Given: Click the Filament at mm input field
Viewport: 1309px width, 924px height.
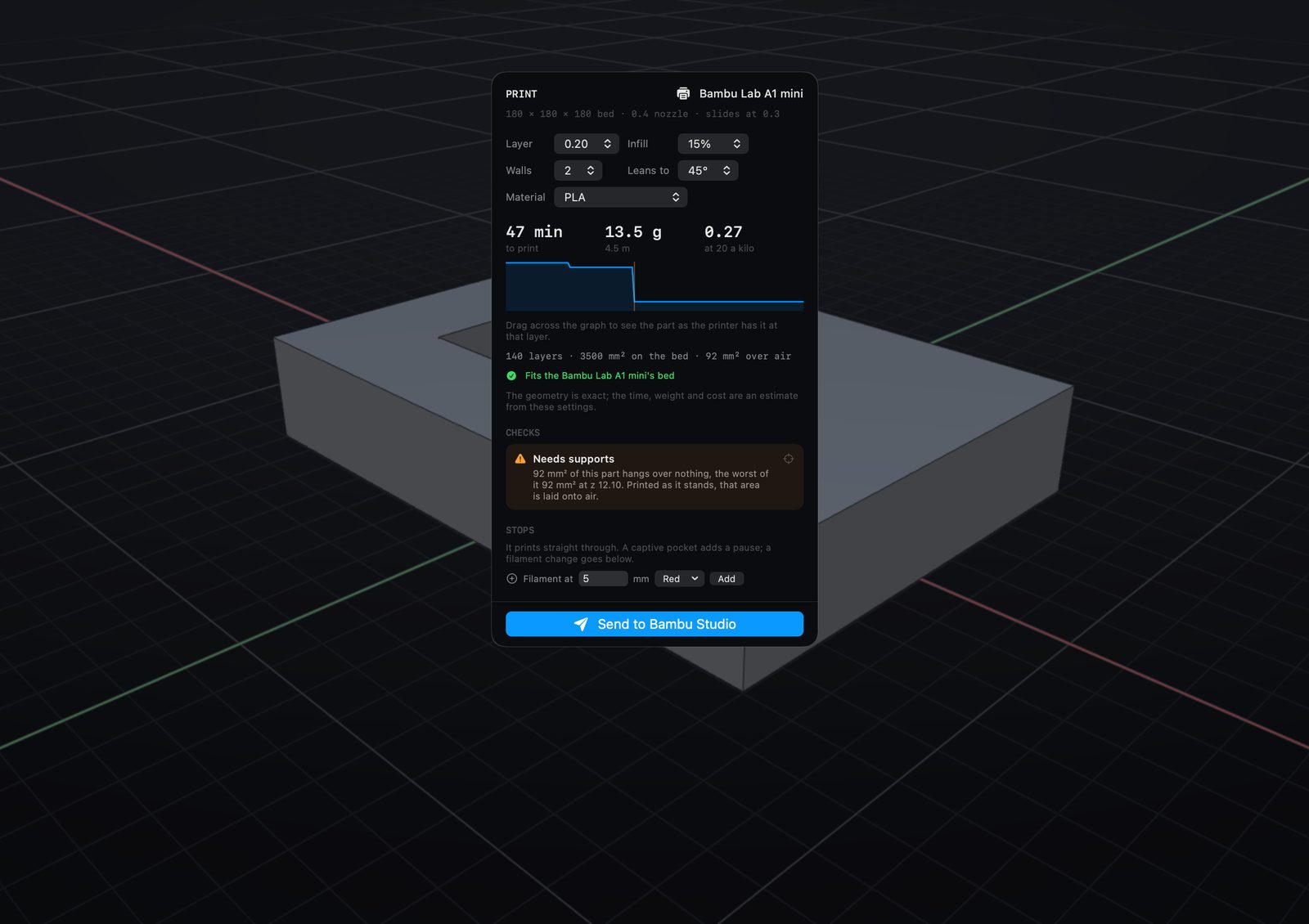Looking at the screenshot, I should click(604, 579).
